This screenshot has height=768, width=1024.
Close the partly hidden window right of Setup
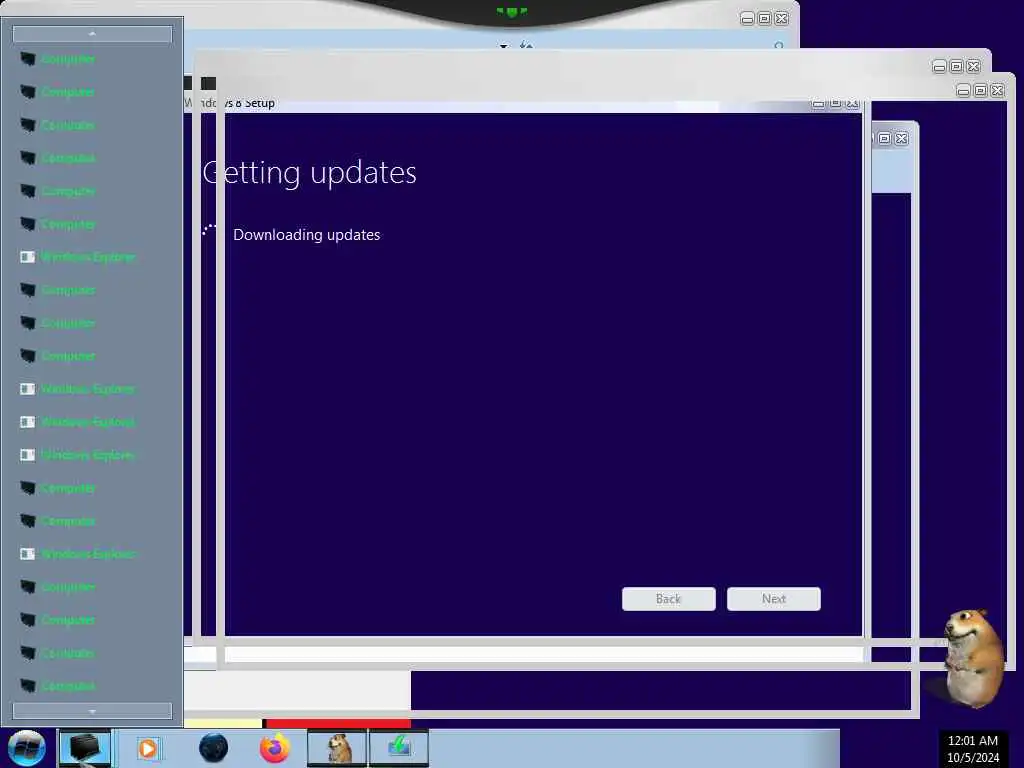click(x=902, y=138)
